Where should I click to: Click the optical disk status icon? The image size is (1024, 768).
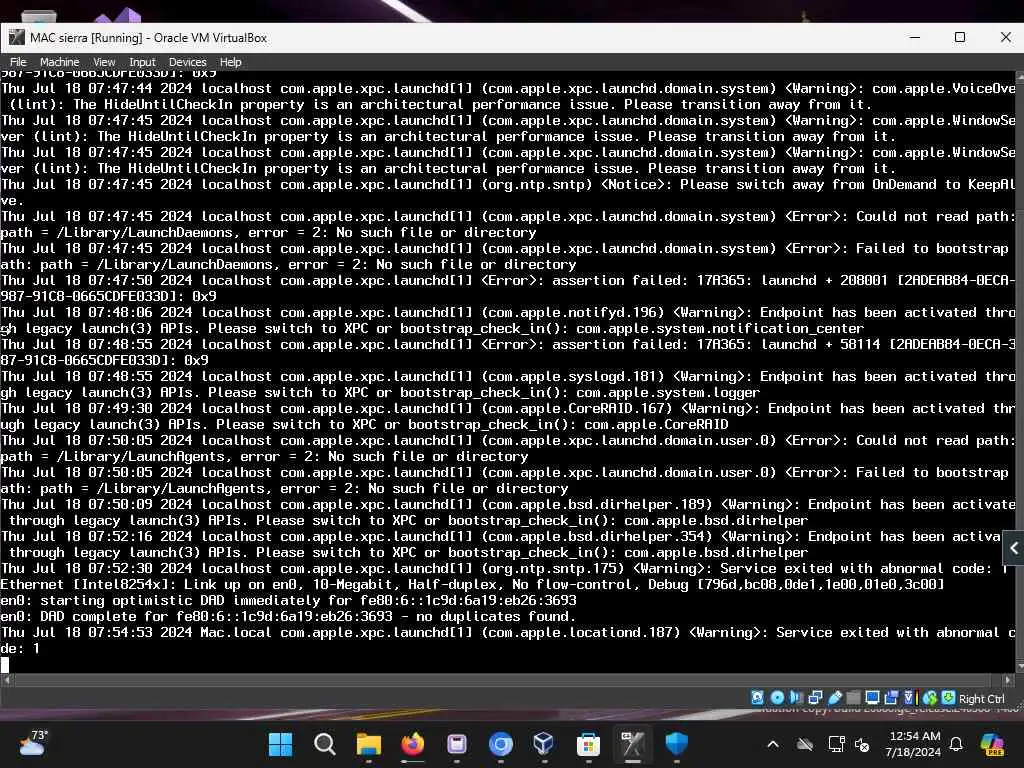(x=777, y=697)
